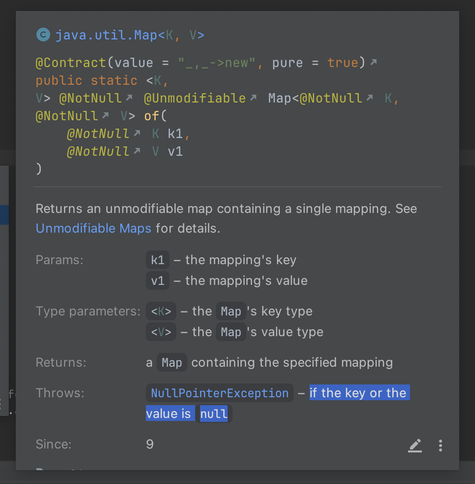Click the Map chip in Returns row

(172, 363)
